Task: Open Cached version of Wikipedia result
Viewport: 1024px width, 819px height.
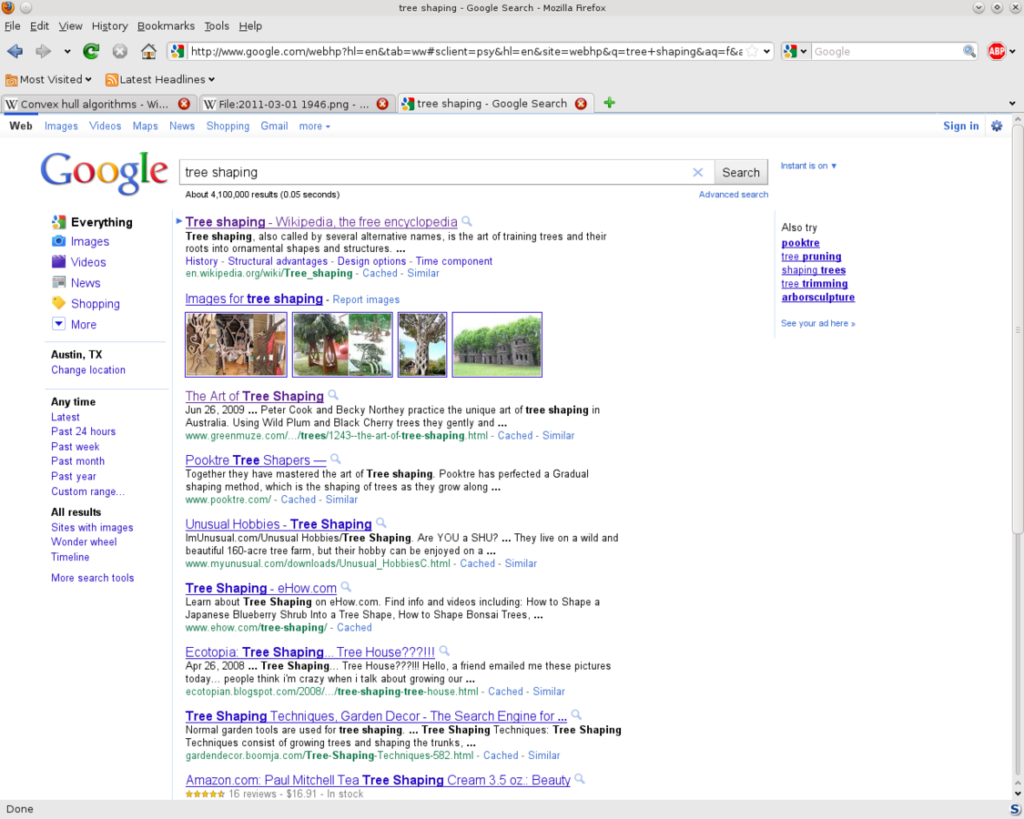Action: [x=379, y=273]
